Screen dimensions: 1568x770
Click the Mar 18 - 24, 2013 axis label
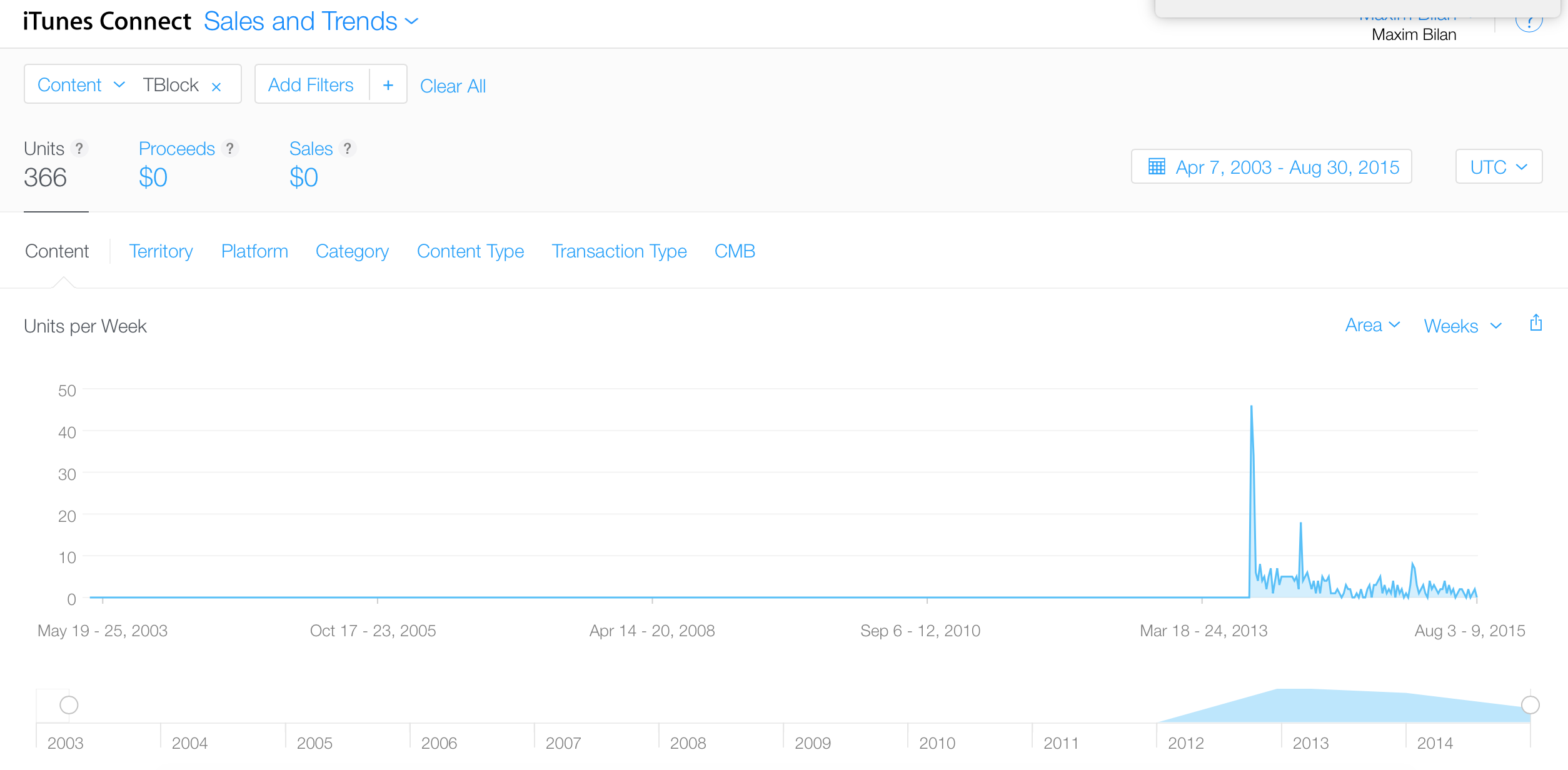1204,631
